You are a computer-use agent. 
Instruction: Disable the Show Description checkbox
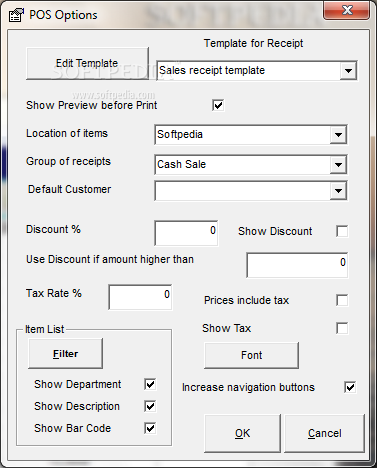pos(150,406)
